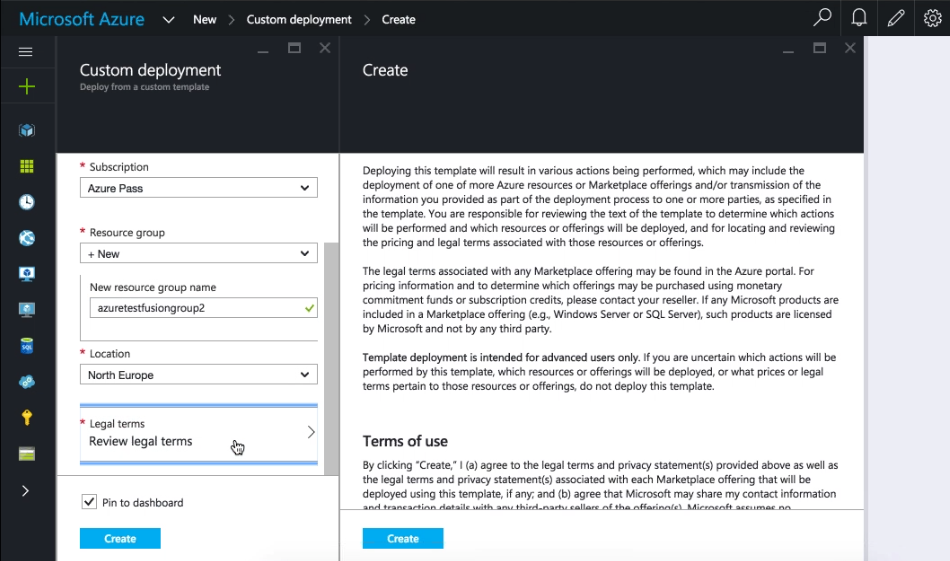Open the Subscription dropdown showing Azure Pass
This screenshot has width=950, height=561.
click(x=199, y=188)
